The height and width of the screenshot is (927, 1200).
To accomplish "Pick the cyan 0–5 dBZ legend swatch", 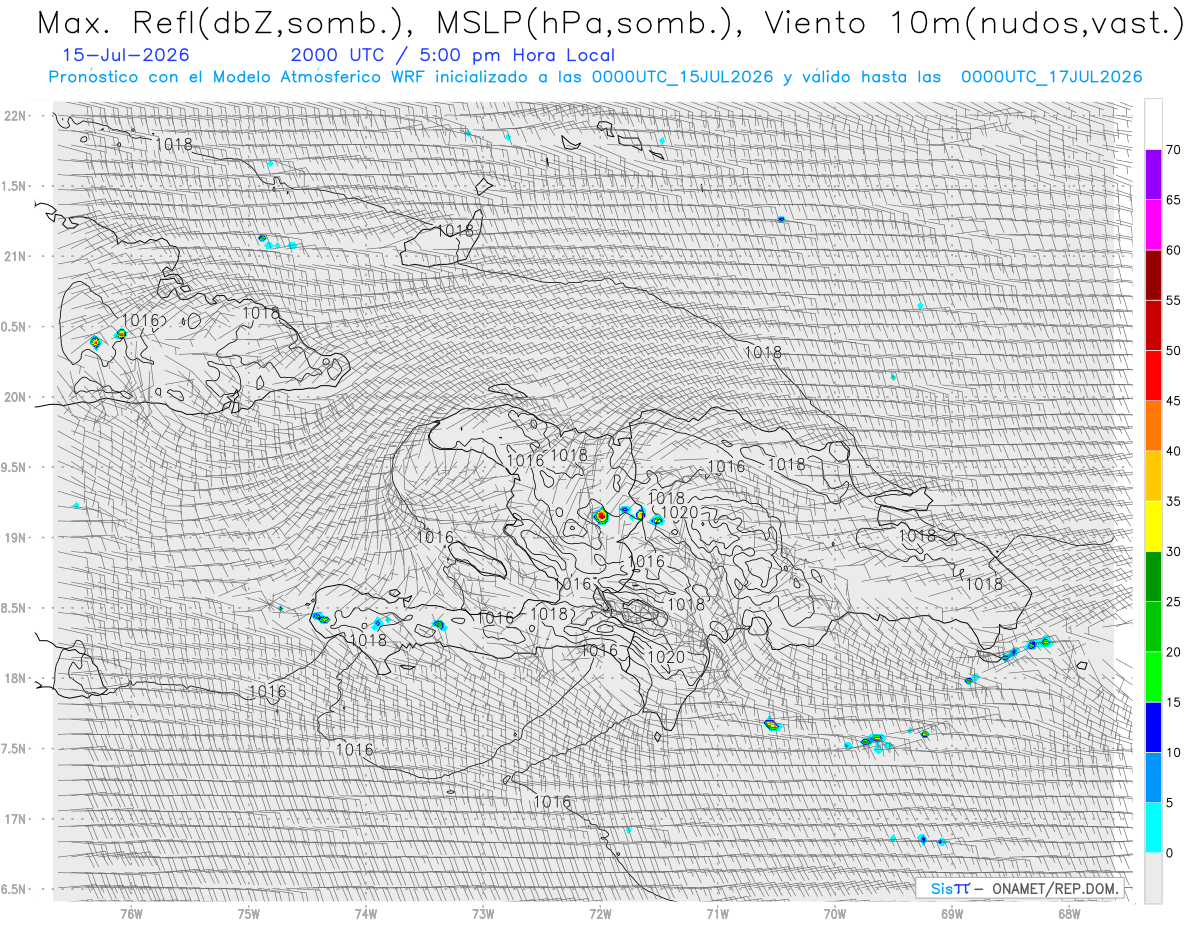I will [1153, 827].
